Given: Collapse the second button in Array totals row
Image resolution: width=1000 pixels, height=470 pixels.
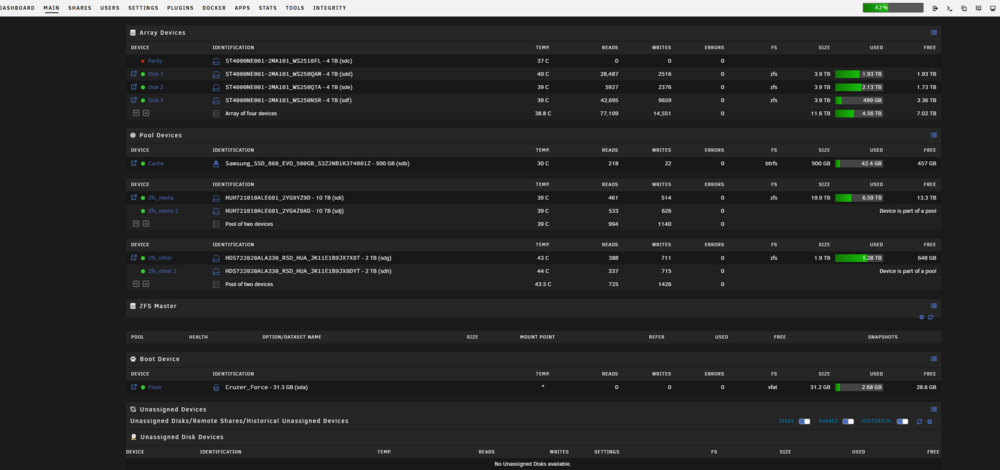Looking at the screenshot, I should click(146, 113).
